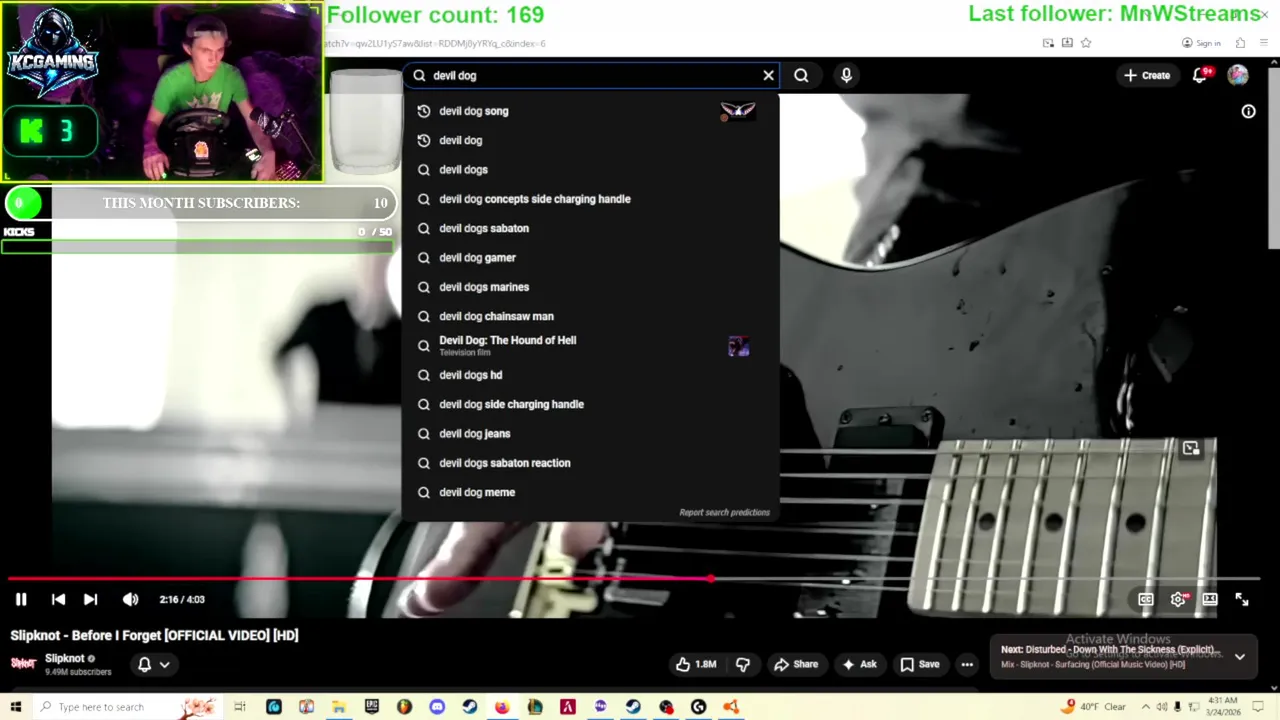Select history suggestion 'devil dog'

[x=590, y=140]
